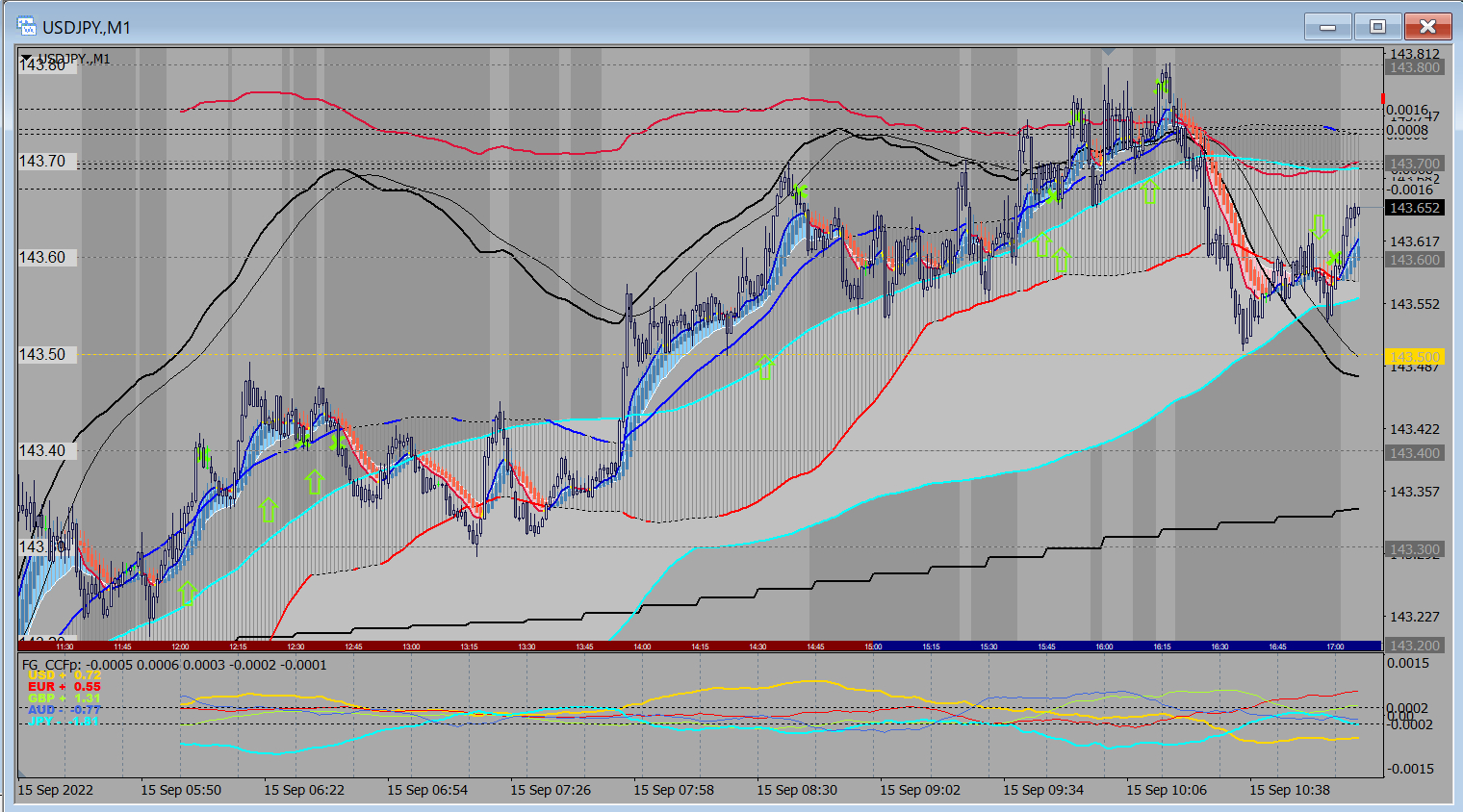Click the 143.227 price on the right scale
Screen dimensions: 1463x812
[x=1415, y=617]
